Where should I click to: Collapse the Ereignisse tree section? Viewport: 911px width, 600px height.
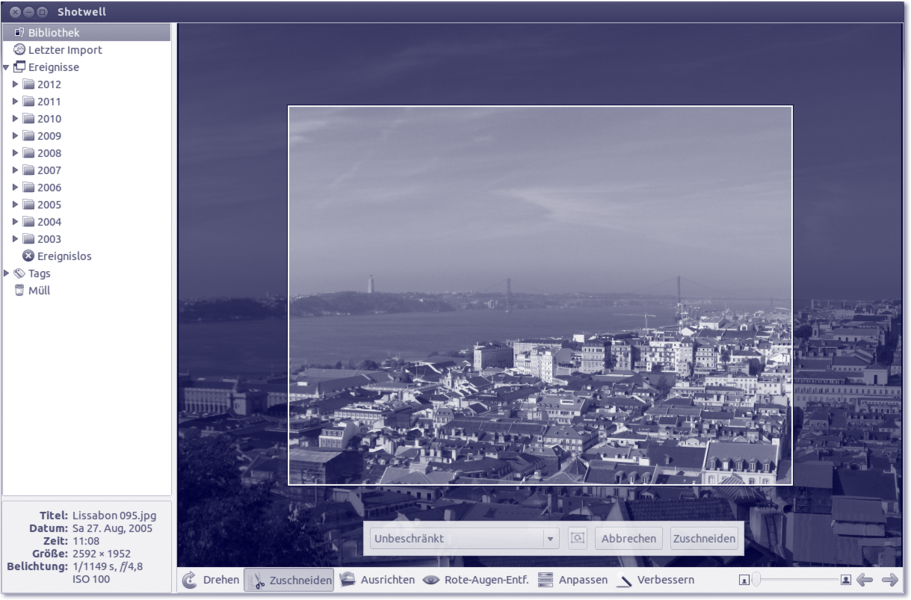(7, 68)
